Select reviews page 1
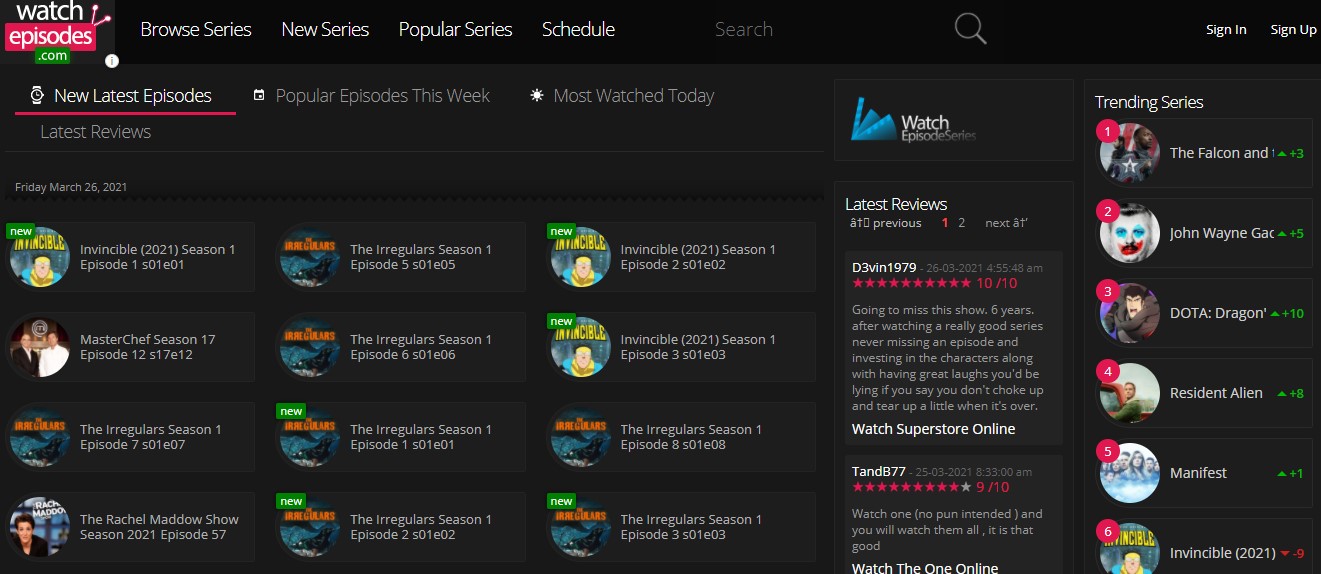This screenshot has height=574, width=1321. click(x=945, y=223)
